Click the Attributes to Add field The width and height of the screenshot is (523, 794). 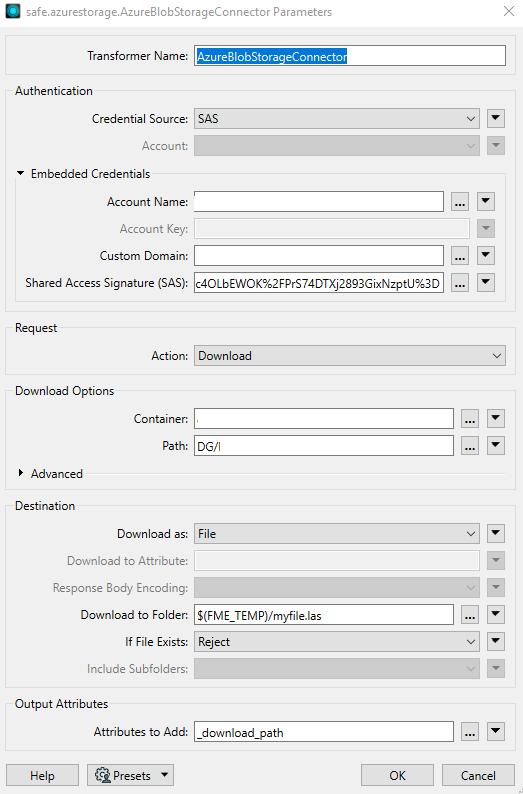[x=324, y=732]
